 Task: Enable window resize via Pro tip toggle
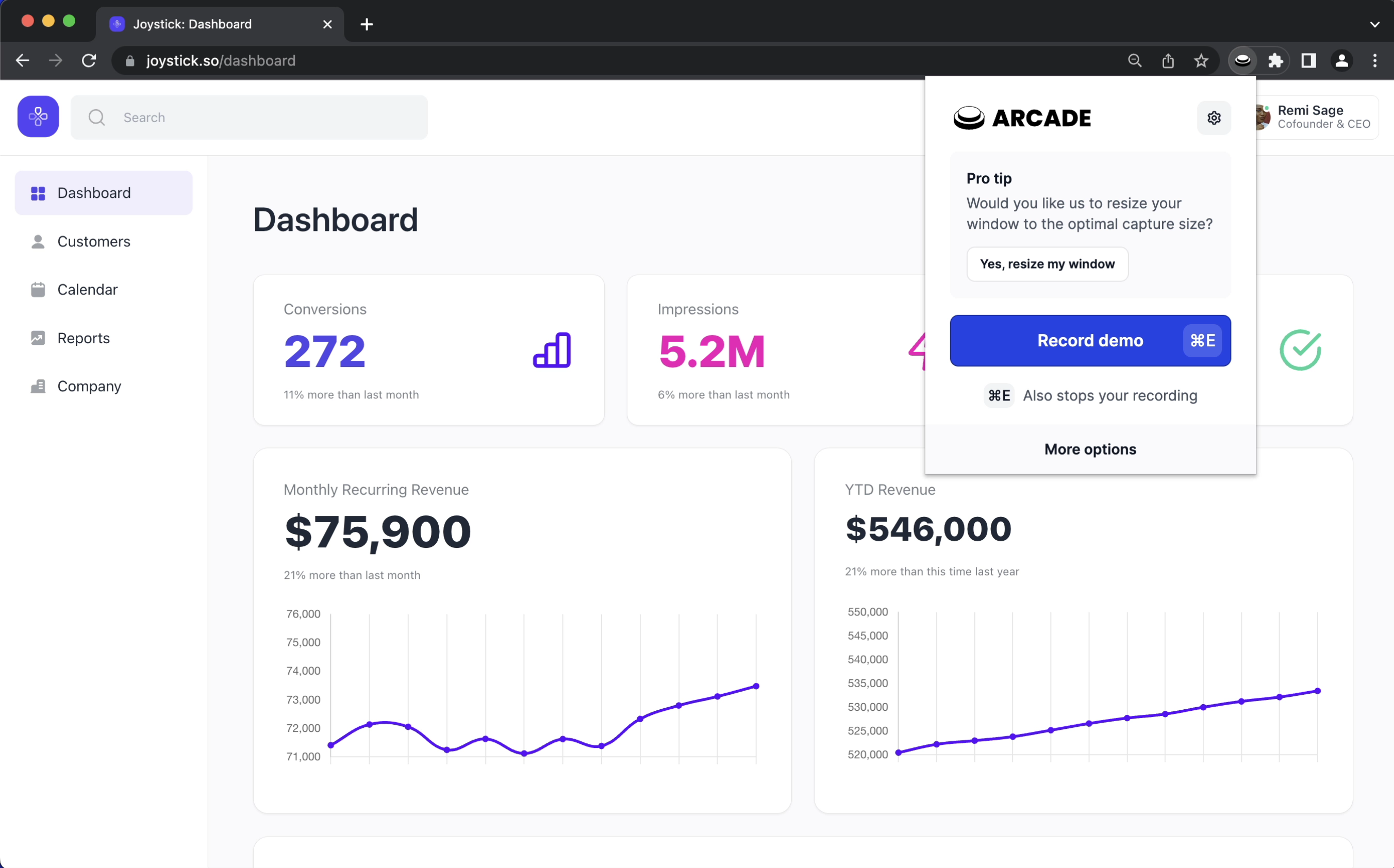(x=1047, y=263)
